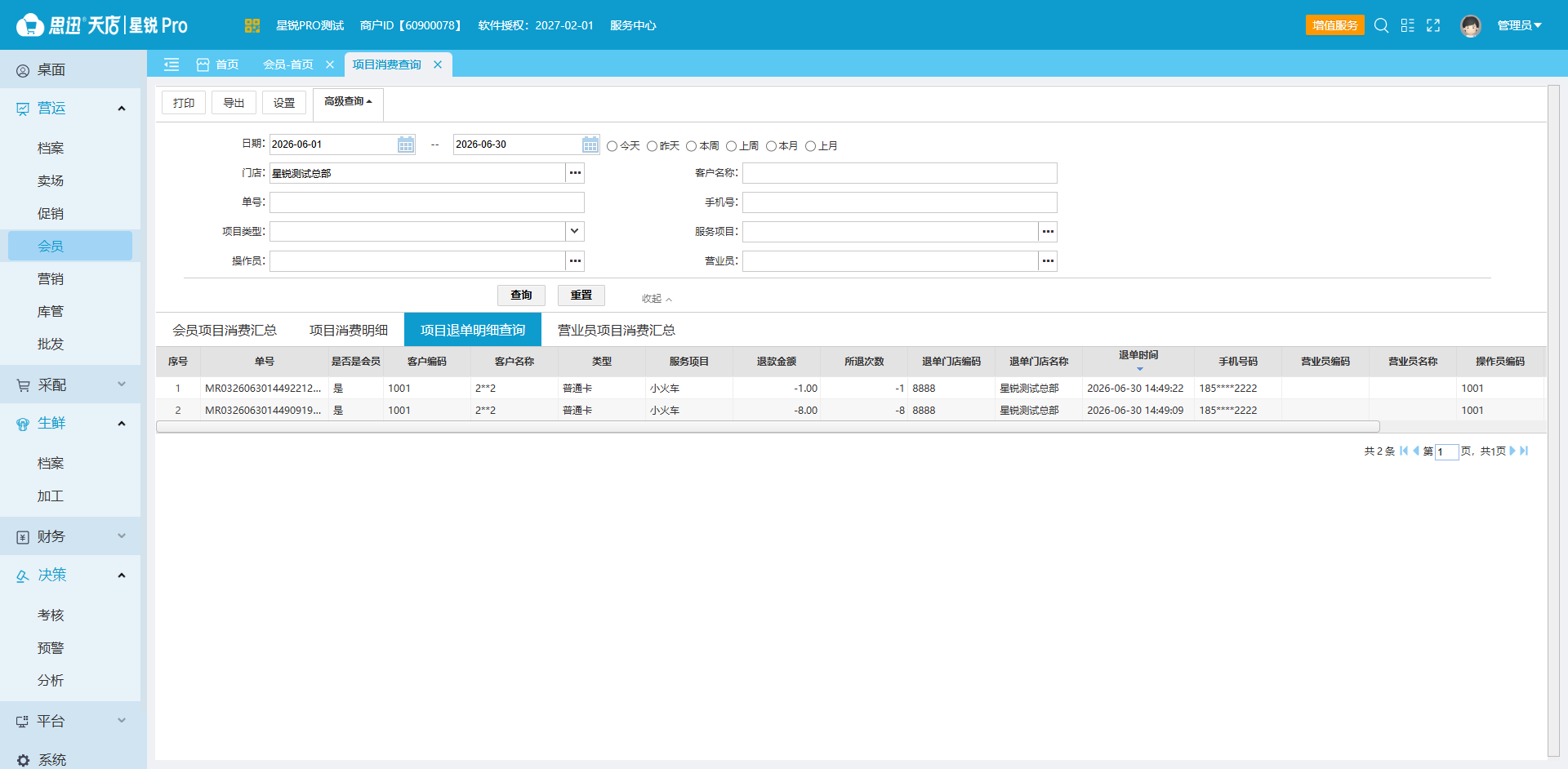Click the 查询 button

[521, 296]
